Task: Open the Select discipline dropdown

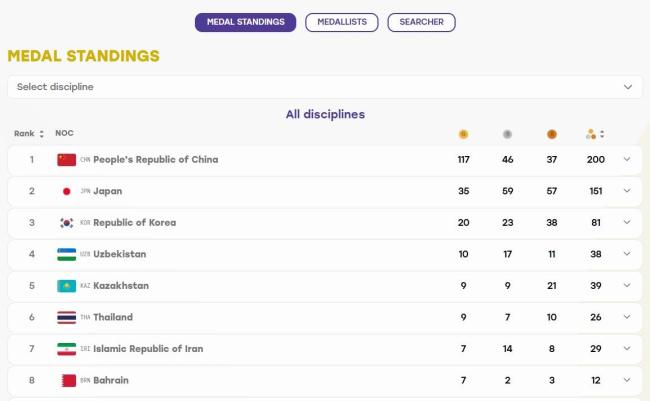Action: click(x=325, y=87)
